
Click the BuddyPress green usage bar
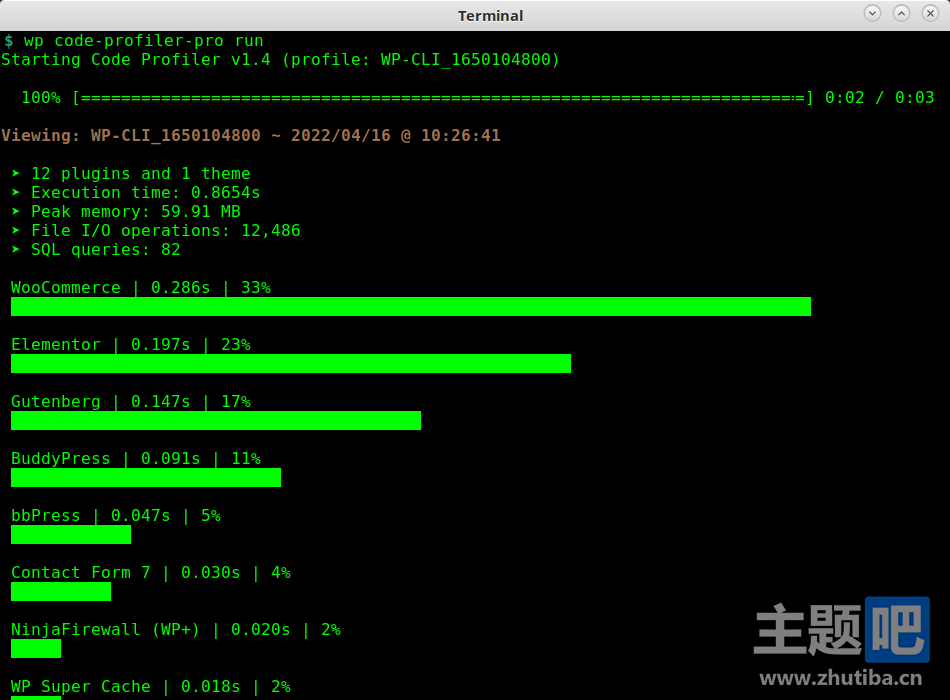(146, 478)
